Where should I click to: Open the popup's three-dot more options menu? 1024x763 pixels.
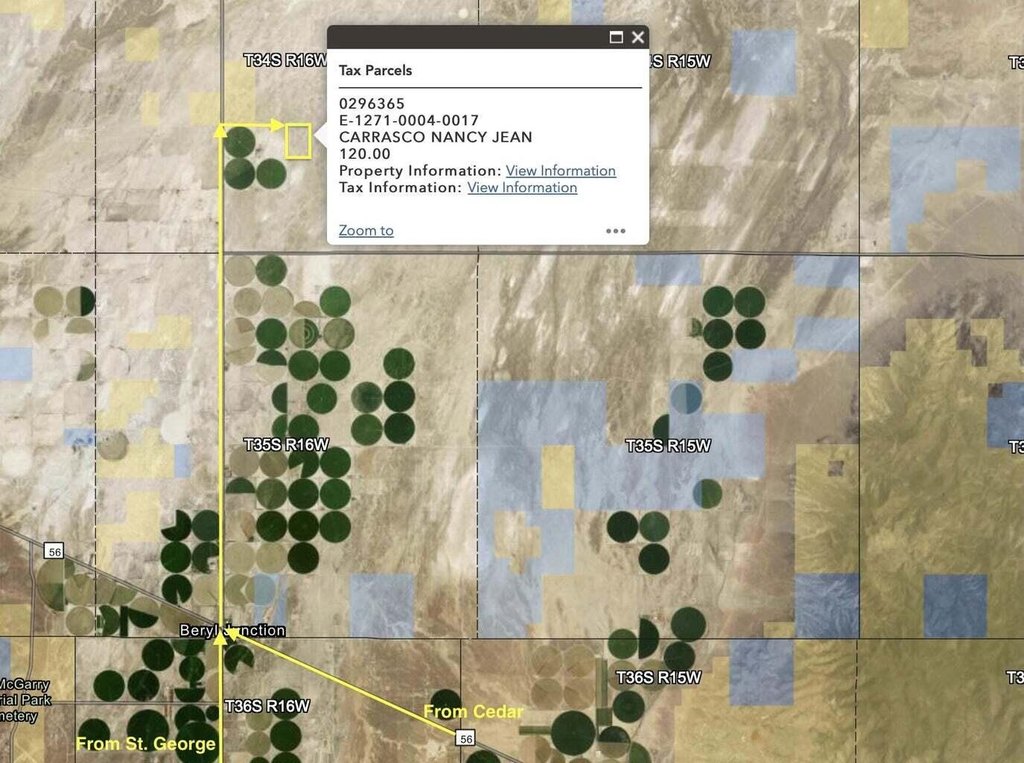click(616, 231)
